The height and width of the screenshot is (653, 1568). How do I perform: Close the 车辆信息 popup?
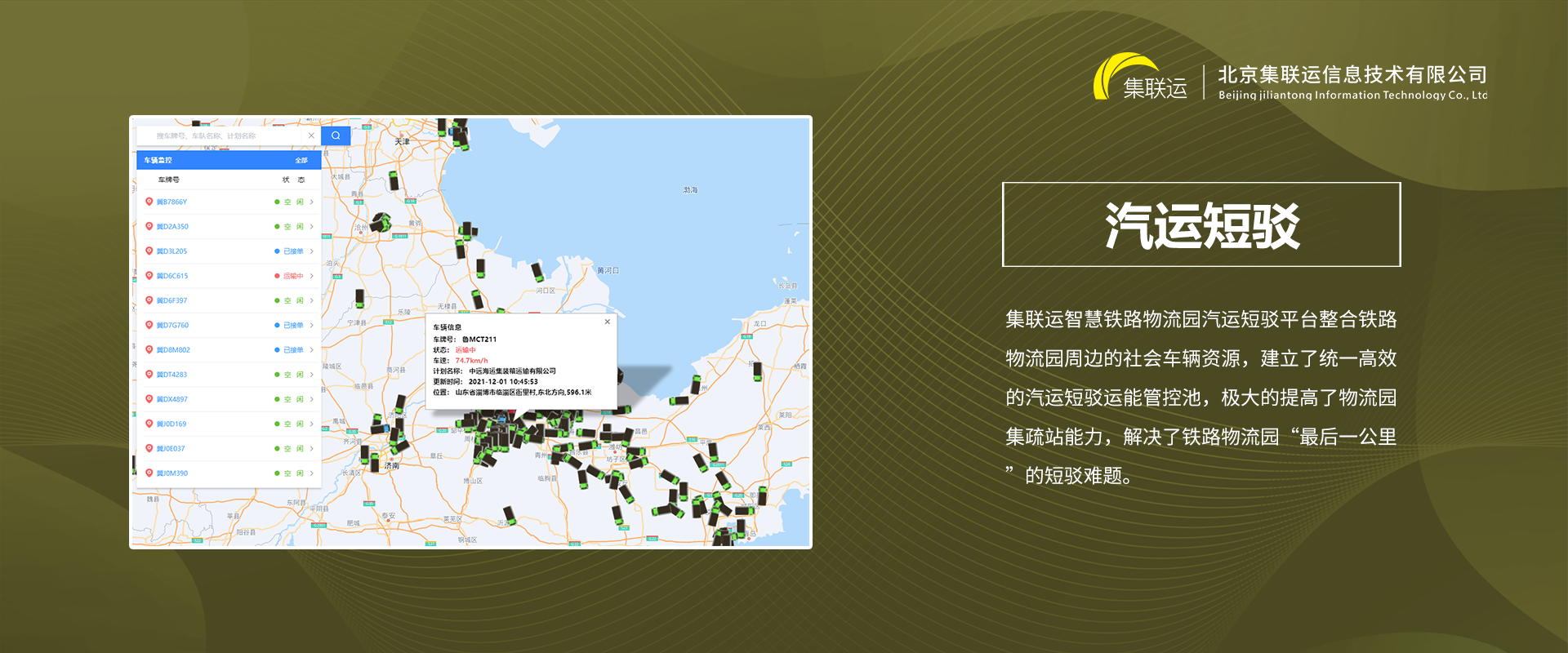[607, 322]
